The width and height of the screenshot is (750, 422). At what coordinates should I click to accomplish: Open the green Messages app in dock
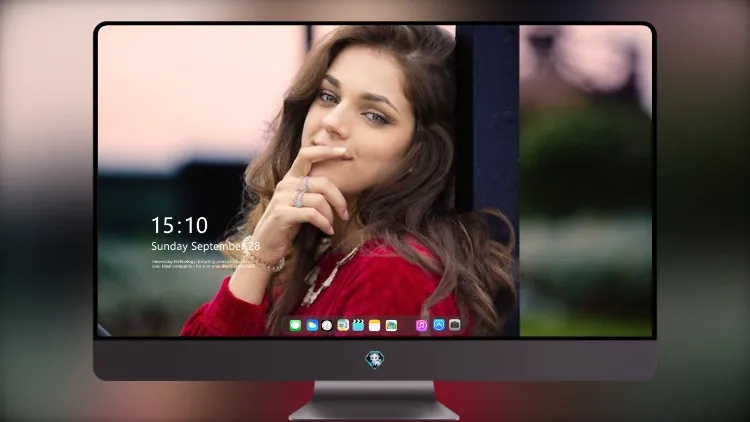pyautogui.click(x=295, y=325)
